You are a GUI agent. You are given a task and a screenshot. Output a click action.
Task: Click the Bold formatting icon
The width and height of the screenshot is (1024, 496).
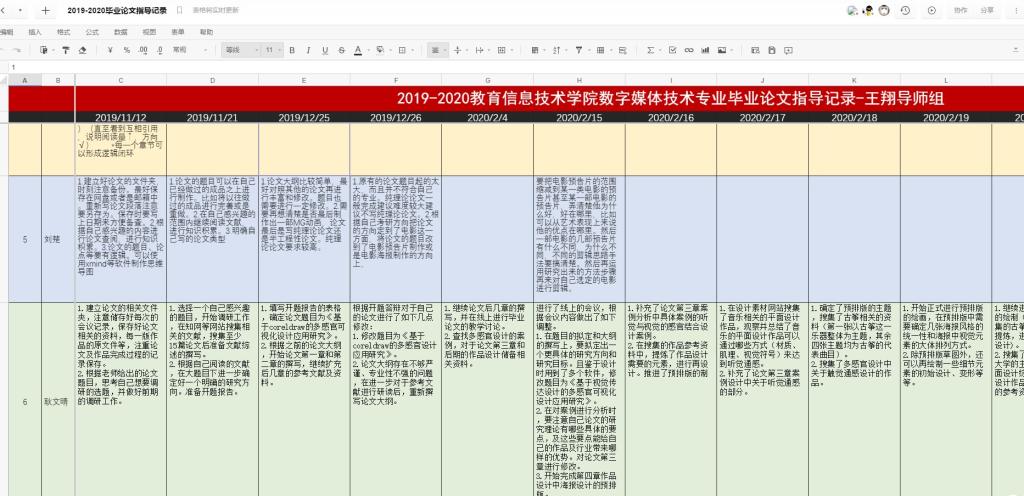pos(293,49)
